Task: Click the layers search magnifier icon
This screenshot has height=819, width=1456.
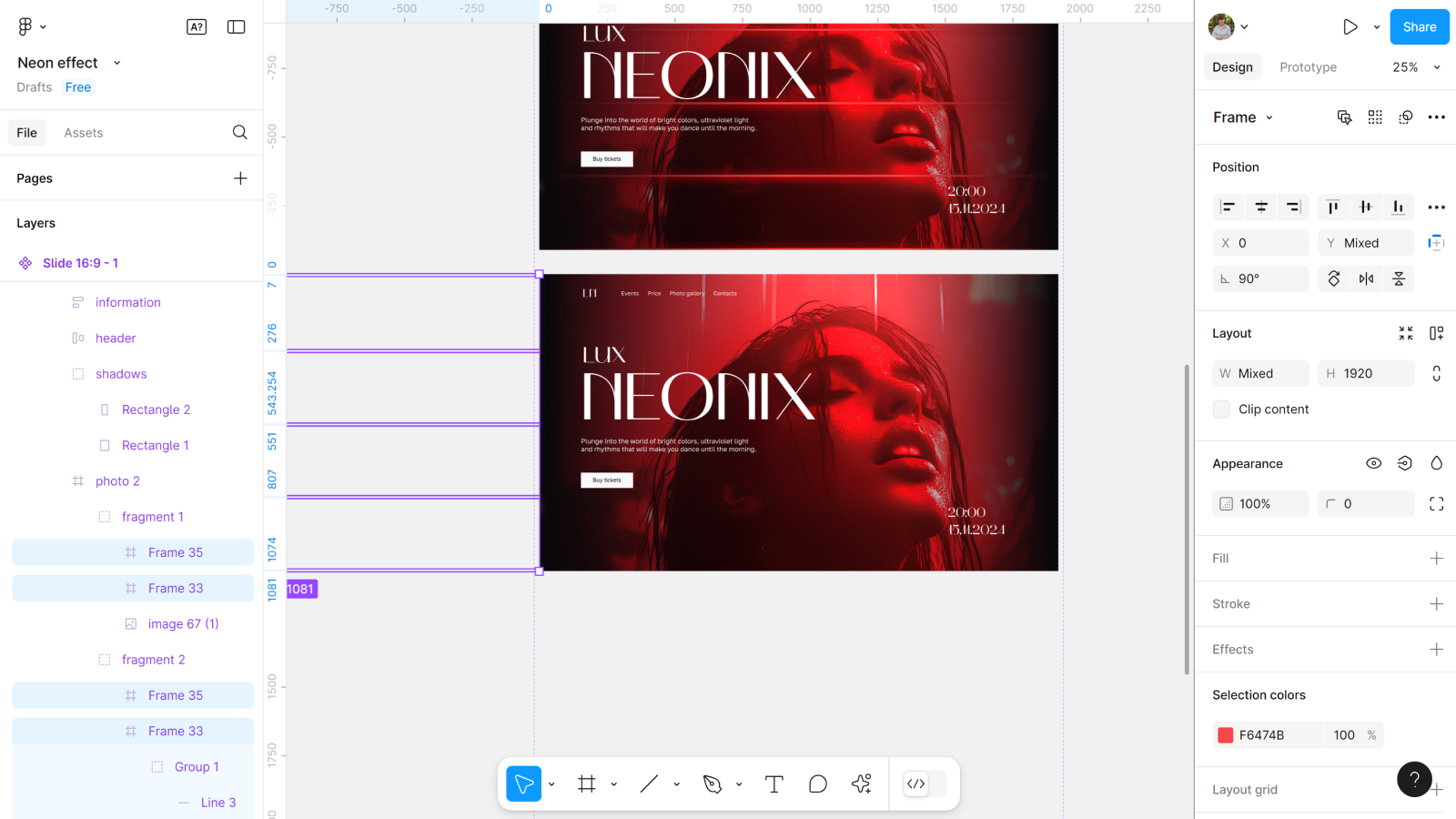Action: 240,133
